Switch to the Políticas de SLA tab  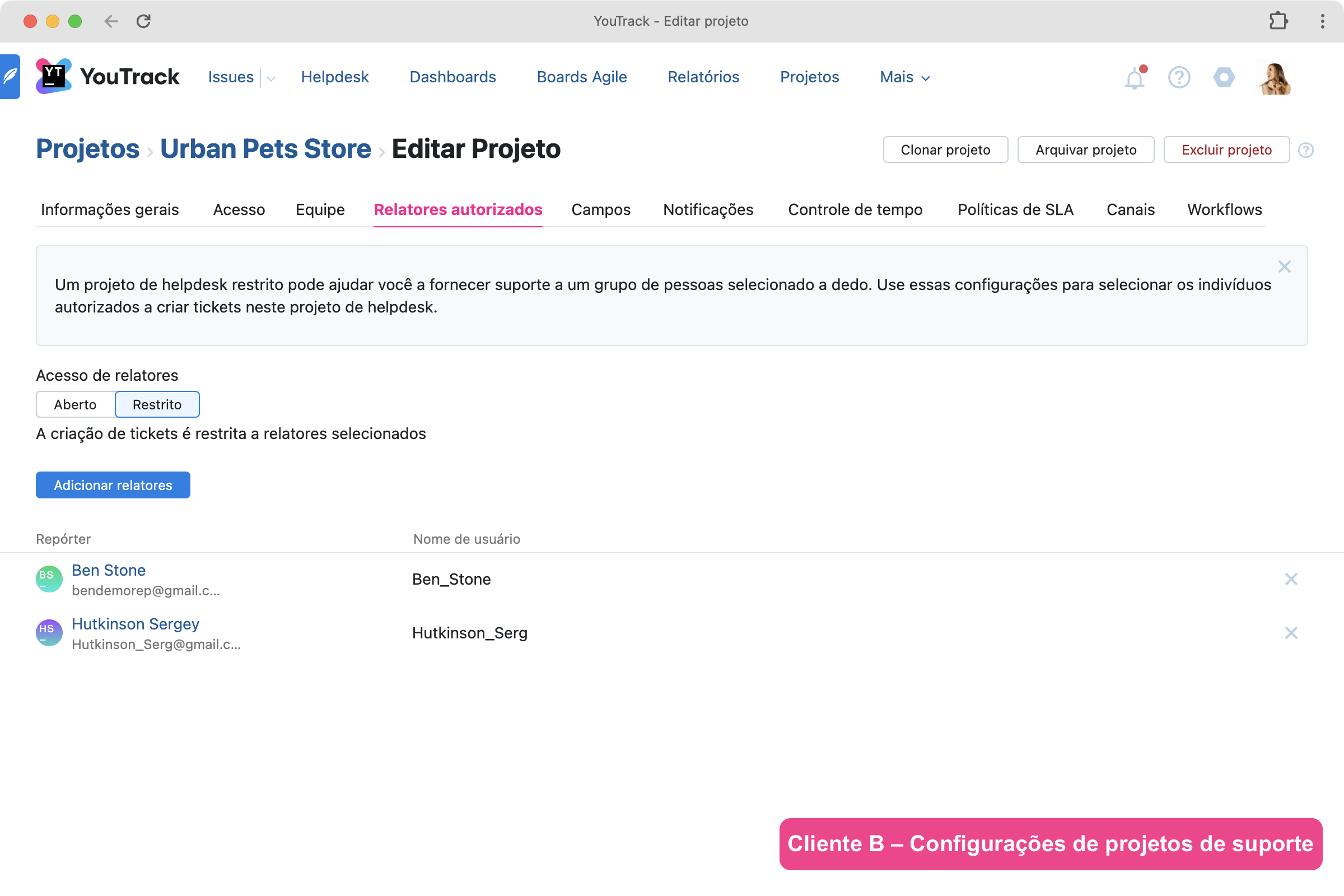(x=1015, y=209)
